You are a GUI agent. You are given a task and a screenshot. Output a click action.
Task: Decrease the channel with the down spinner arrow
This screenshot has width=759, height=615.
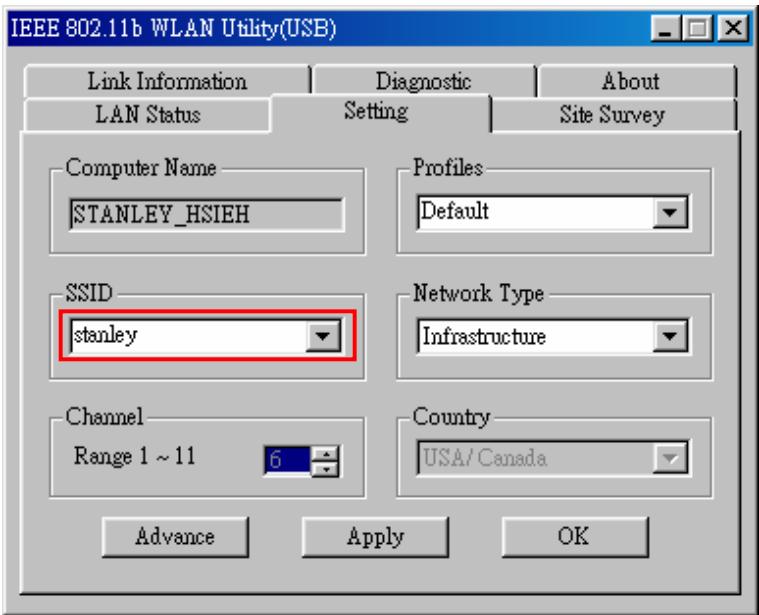tap(326, 469)
